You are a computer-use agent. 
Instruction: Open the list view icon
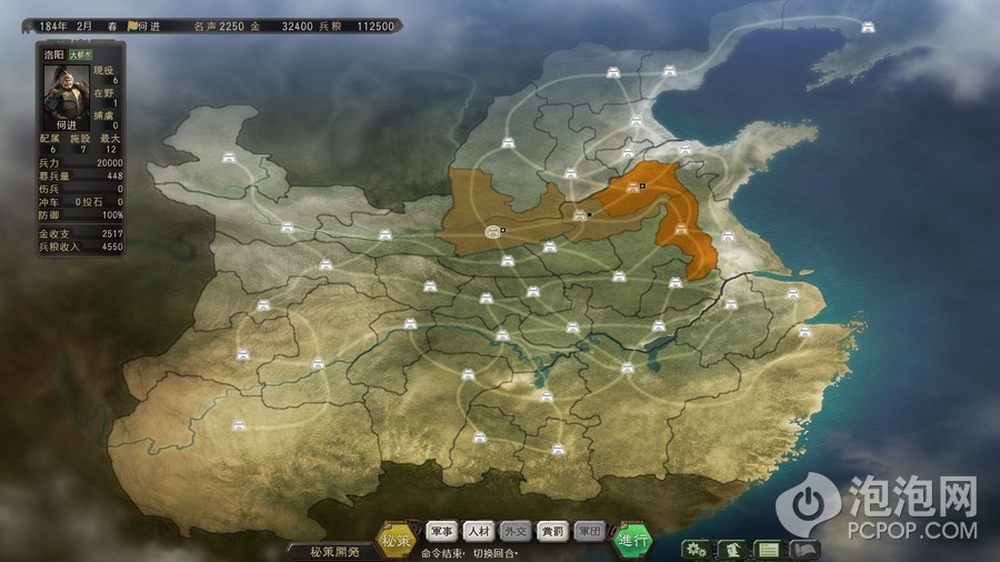(x=768, y=549)
